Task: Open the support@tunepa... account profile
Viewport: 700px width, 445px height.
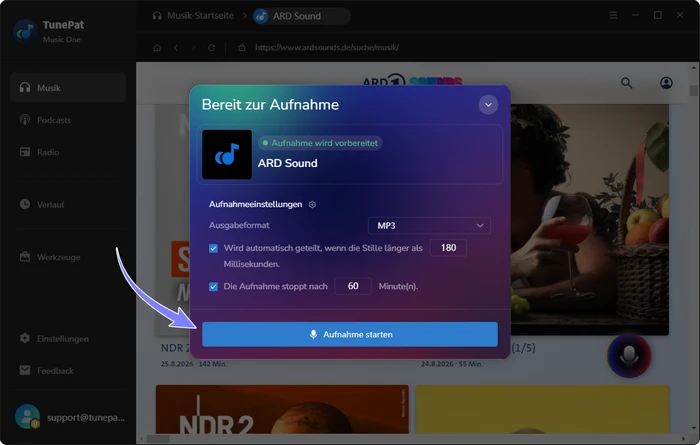Action: click(x=70, y=417)
